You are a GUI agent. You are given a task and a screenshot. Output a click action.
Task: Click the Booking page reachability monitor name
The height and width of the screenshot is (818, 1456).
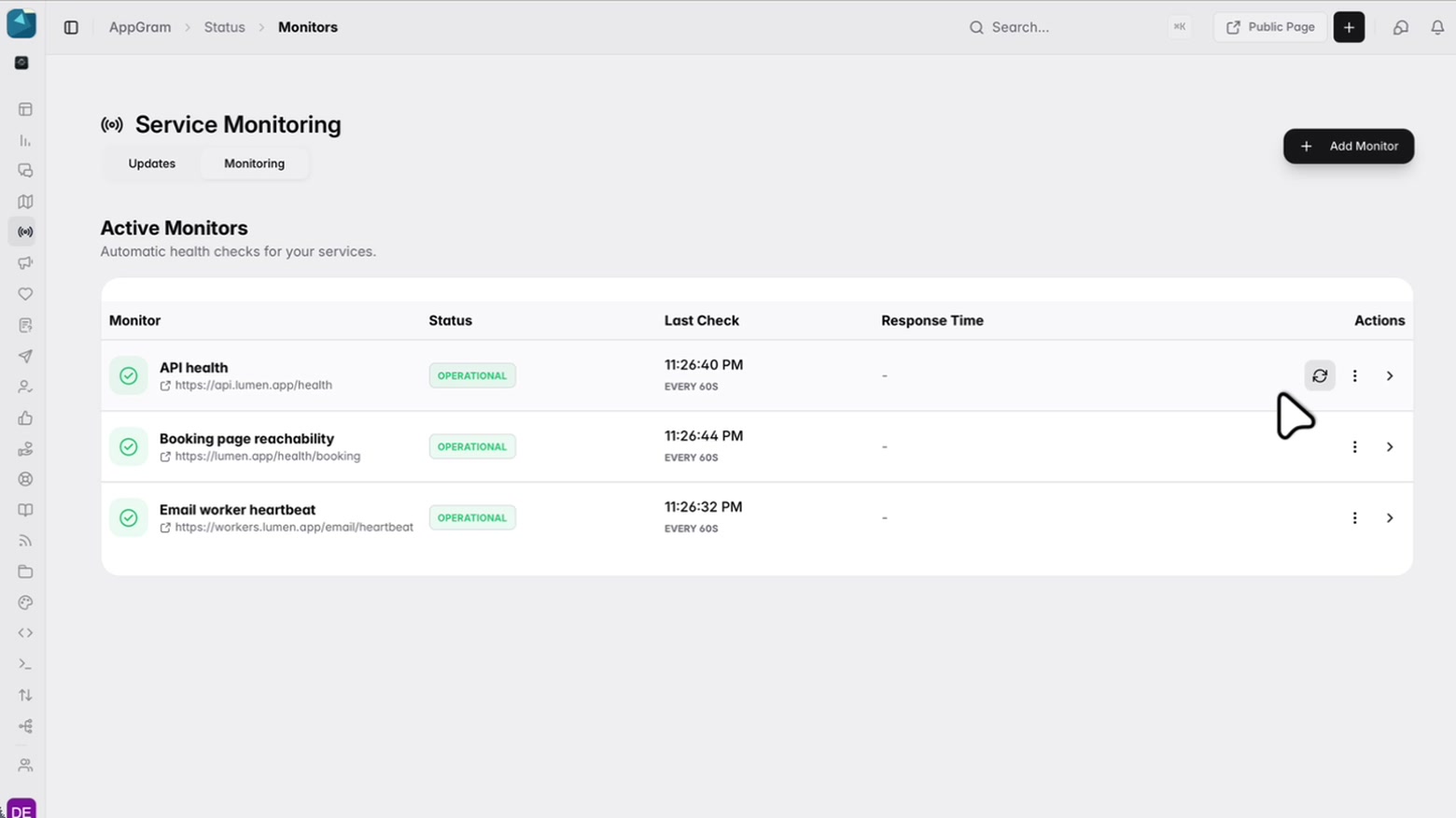click(x=246, y=439)
